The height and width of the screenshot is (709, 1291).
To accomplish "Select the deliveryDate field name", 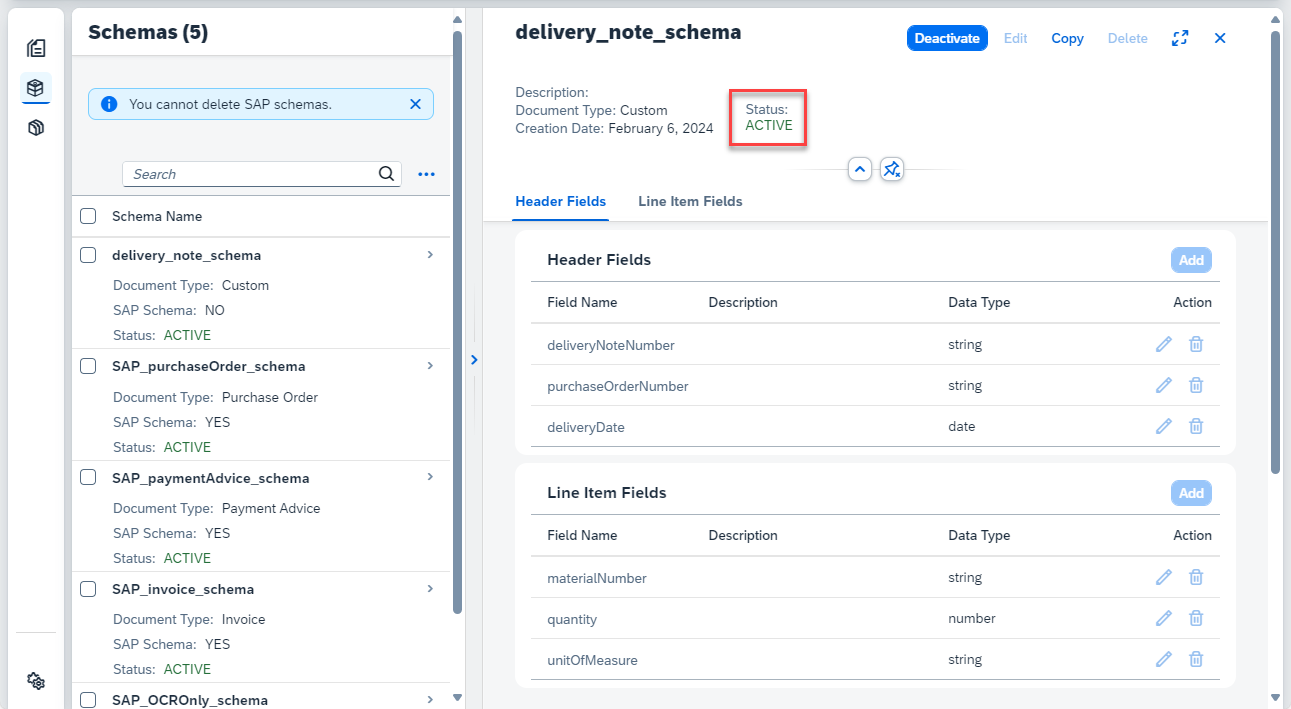I will tap(586, 427).
